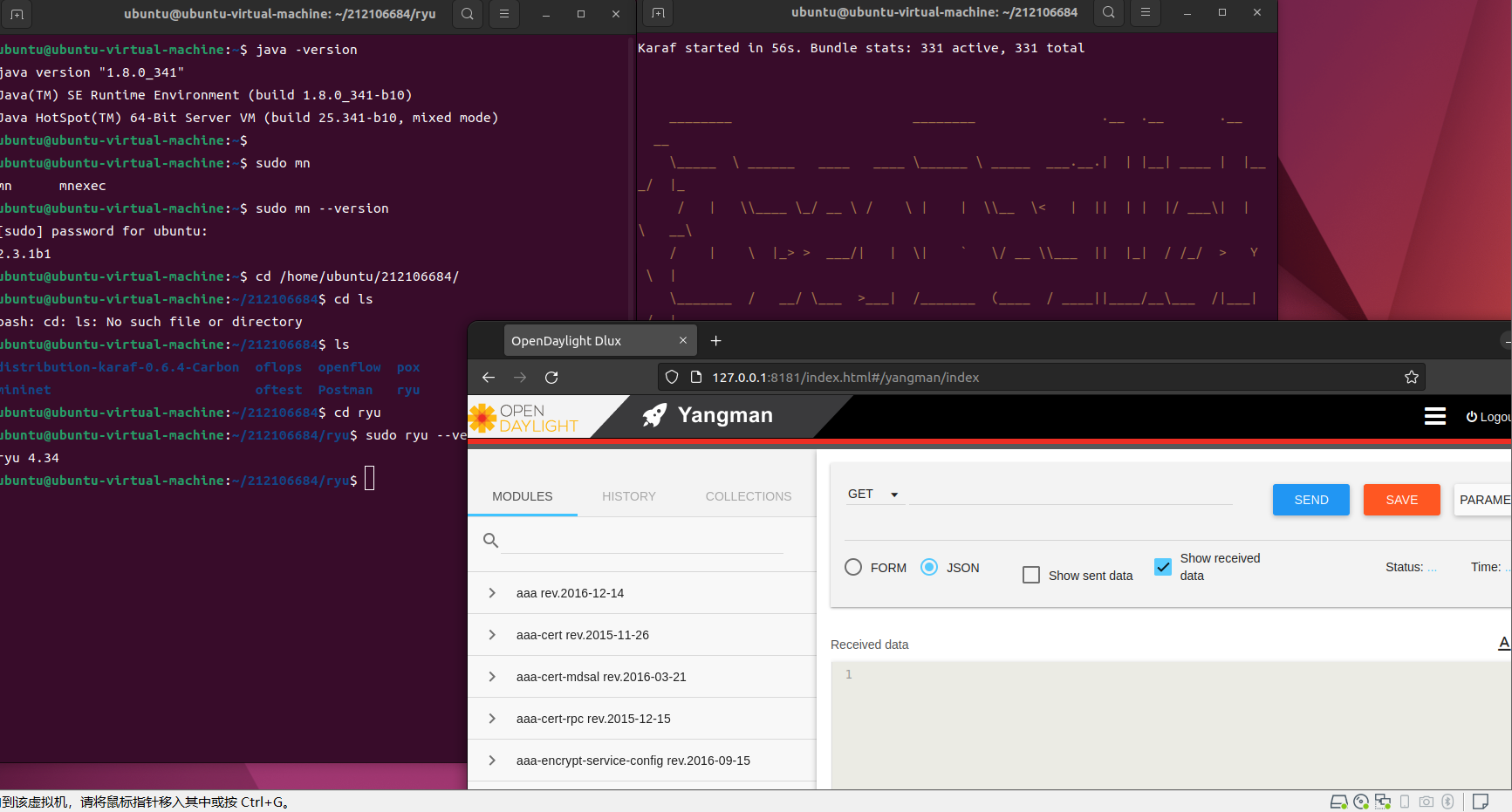Click 'oflops' directory name in left terminal
Image resolution: width=1512 pixels, height=812 pixels.
[279, 367]
